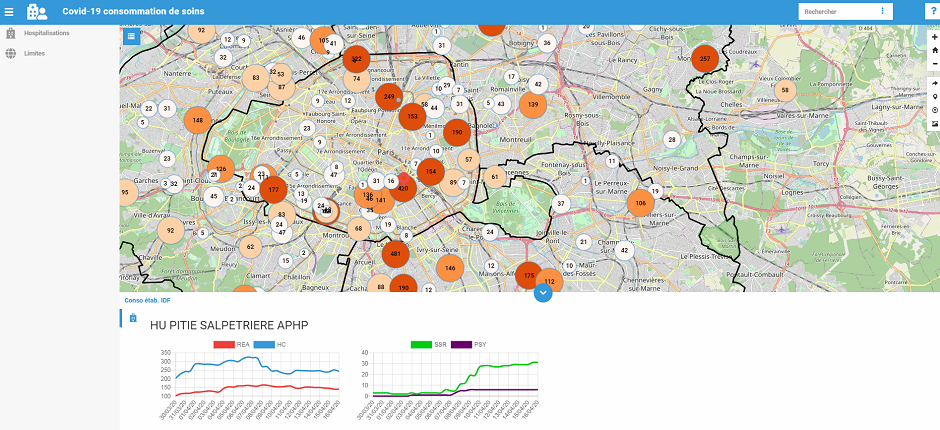Collapse map with blue chevron button
This screenshot has width=940, height=430.
[x=543, y=292]
